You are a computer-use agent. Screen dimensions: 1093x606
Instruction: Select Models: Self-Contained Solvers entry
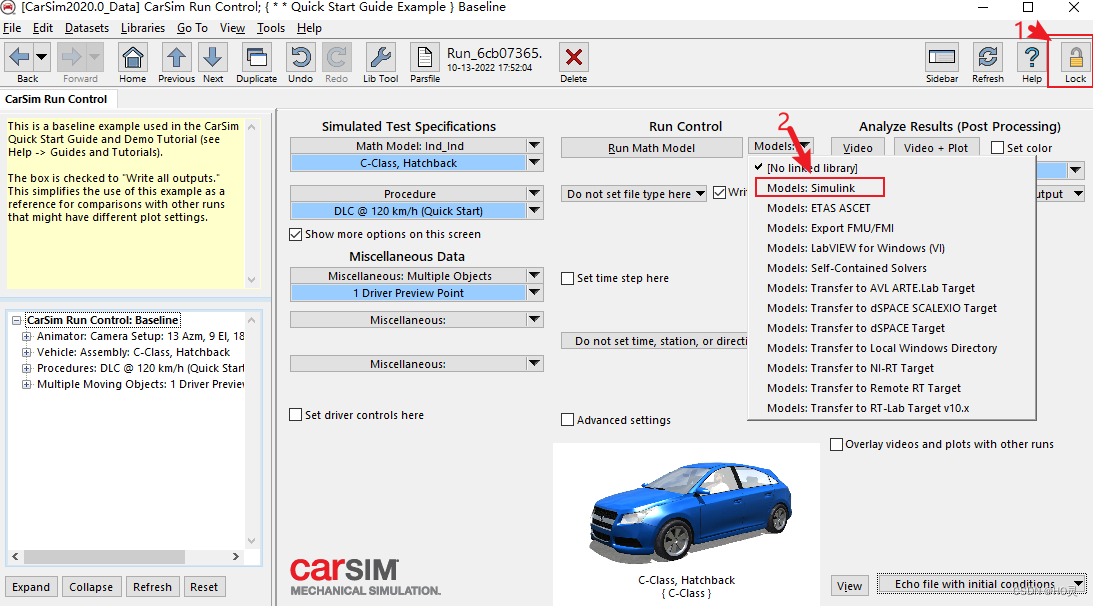tap(846, 268)
